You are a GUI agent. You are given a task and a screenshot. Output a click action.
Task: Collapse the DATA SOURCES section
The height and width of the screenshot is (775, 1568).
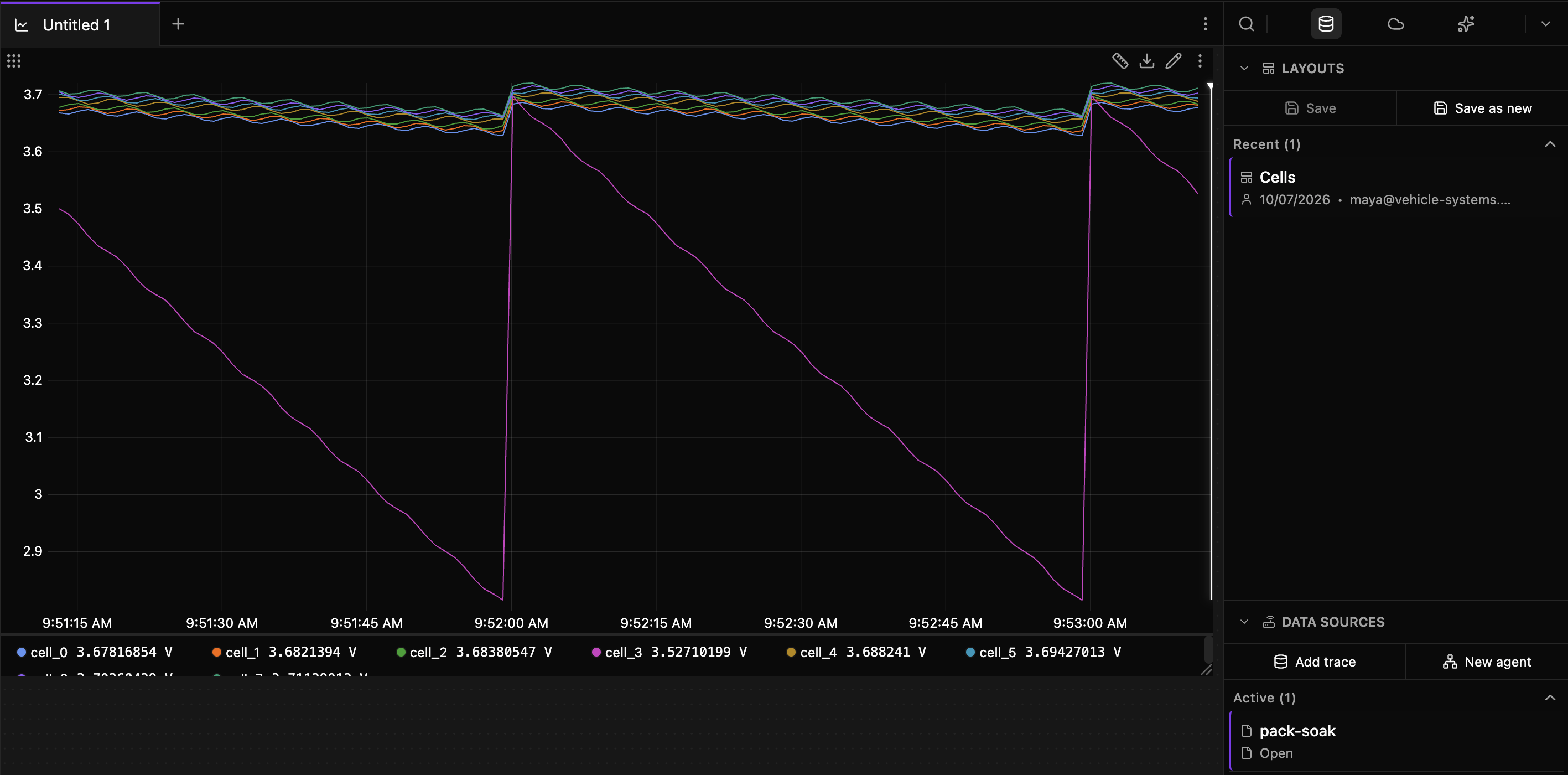[1244, 622]
